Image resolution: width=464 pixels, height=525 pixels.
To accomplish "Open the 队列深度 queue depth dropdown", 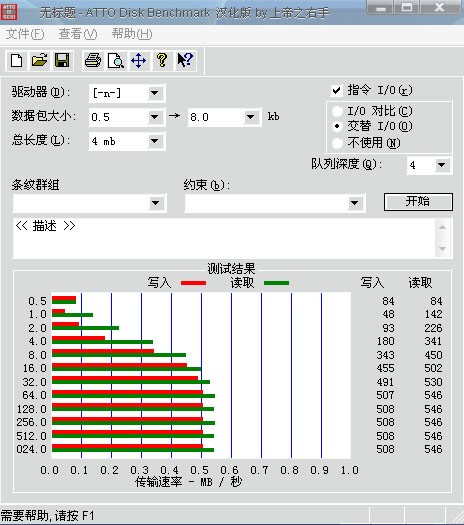I will click(x=442, y=165).
